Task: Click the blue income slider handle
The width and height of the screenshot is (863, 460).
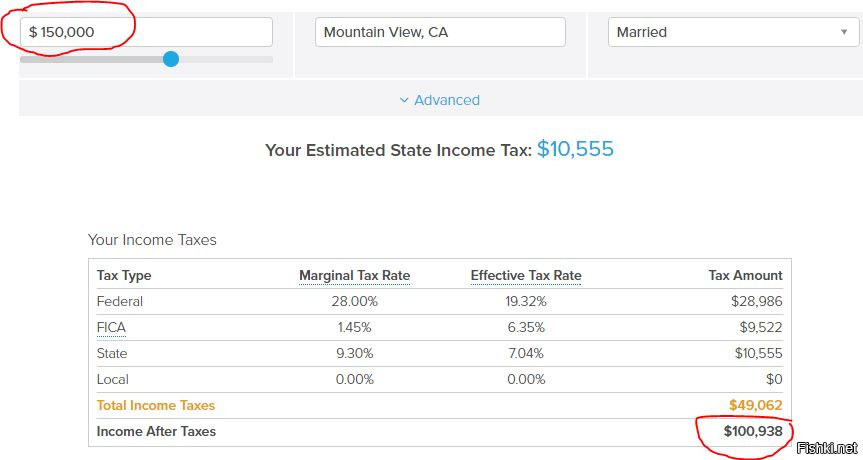Action: 171,59
